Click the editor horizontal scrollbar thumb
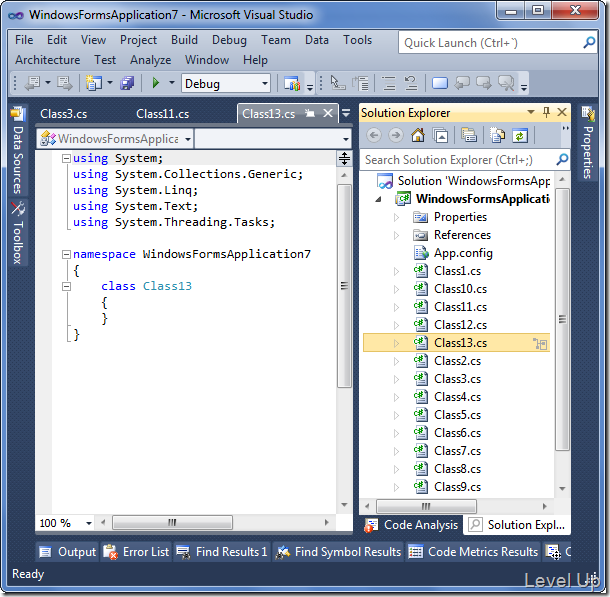This screenshot has height=597, width=610. (x=172, y=522)
